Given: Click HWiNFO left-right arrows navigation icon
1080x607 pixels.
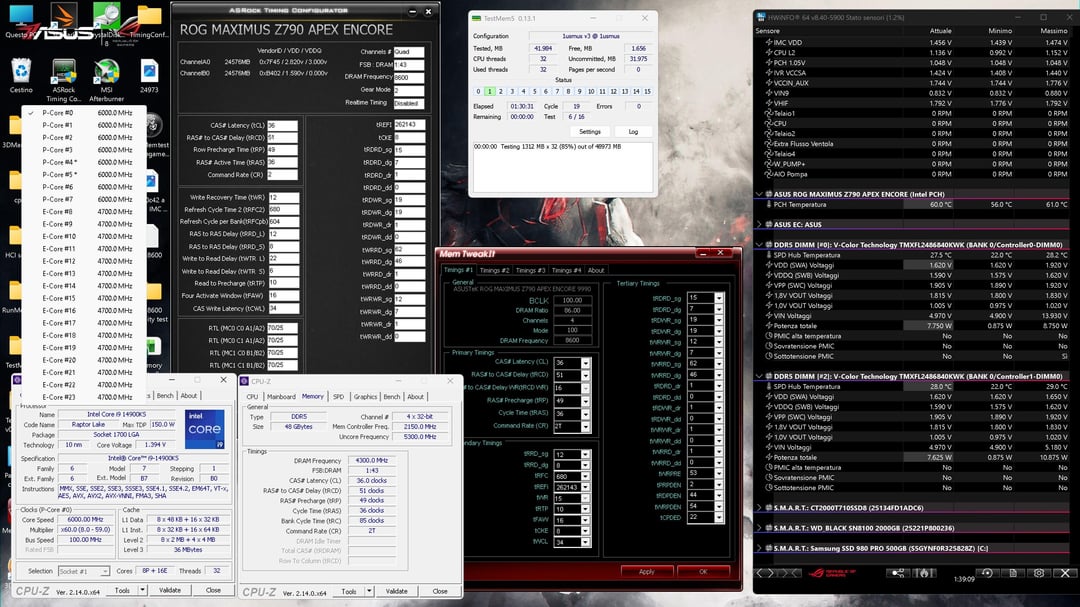Looking at the screenshot, I should click(x=768, y=573).
